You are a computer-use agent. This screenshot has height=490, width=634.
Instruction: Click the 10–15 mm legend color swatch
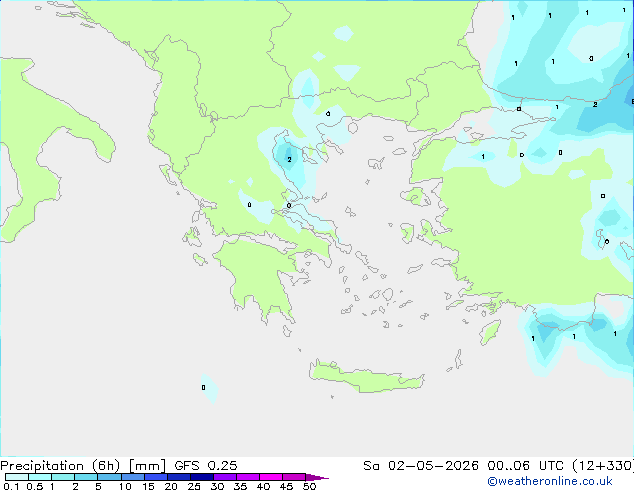tap(132, 477)
